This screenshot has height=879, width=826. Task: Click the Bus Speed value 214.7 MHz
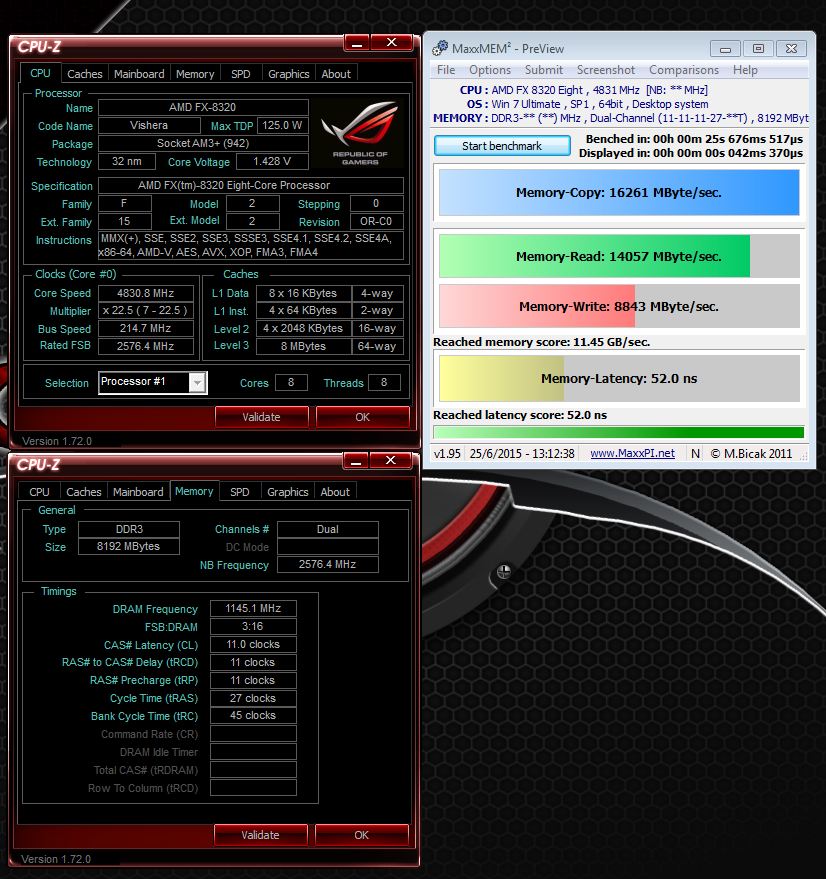coord(146,329)
